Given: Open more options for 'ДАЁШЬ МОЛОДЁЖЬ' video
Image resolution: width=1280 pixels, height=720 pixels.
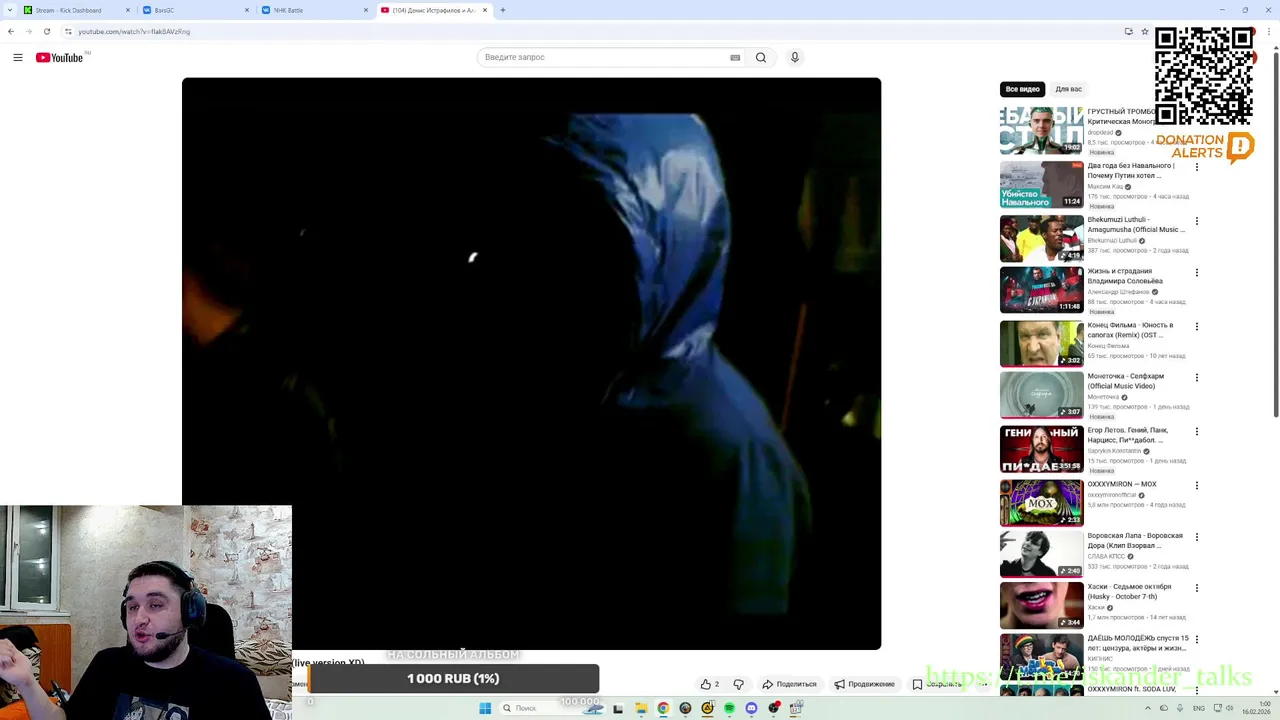Looking at the screenshot, I should pos(1197,639).
